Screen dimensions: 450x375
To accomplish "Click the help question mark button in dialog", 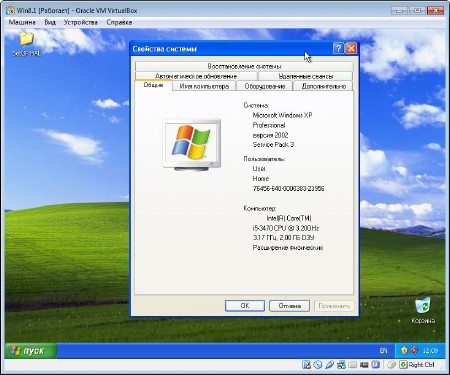I will pyautogui.click(x=338, y=49).
